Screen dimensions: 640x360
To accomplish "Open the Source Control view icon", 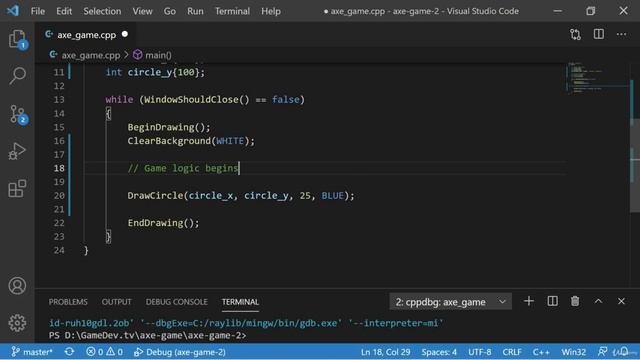I will (17, 114).
